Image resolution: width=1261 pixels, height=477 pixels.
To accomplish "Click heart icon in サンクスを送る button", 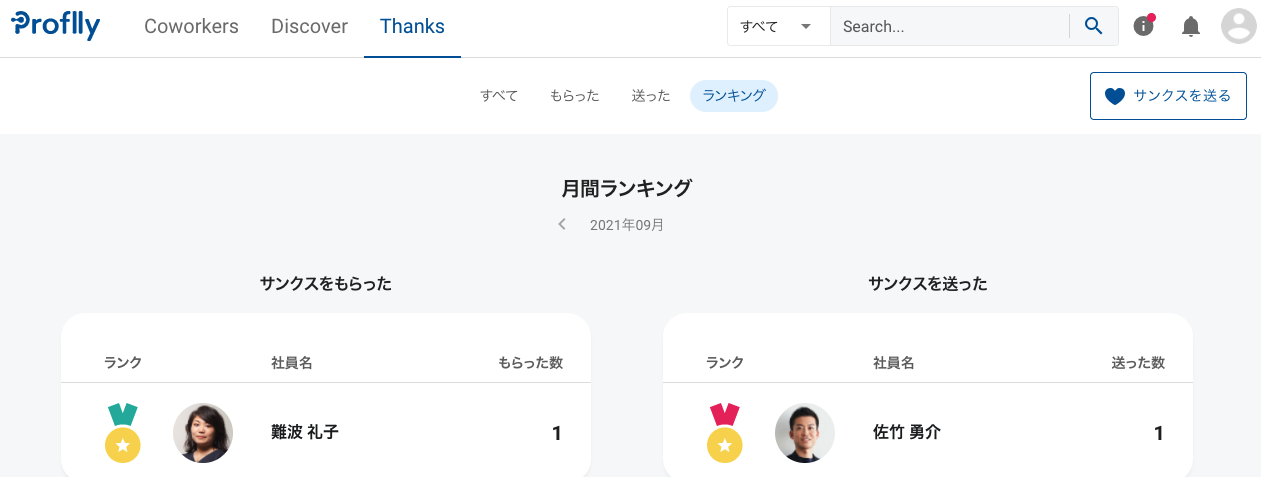I will [1115, 96].
